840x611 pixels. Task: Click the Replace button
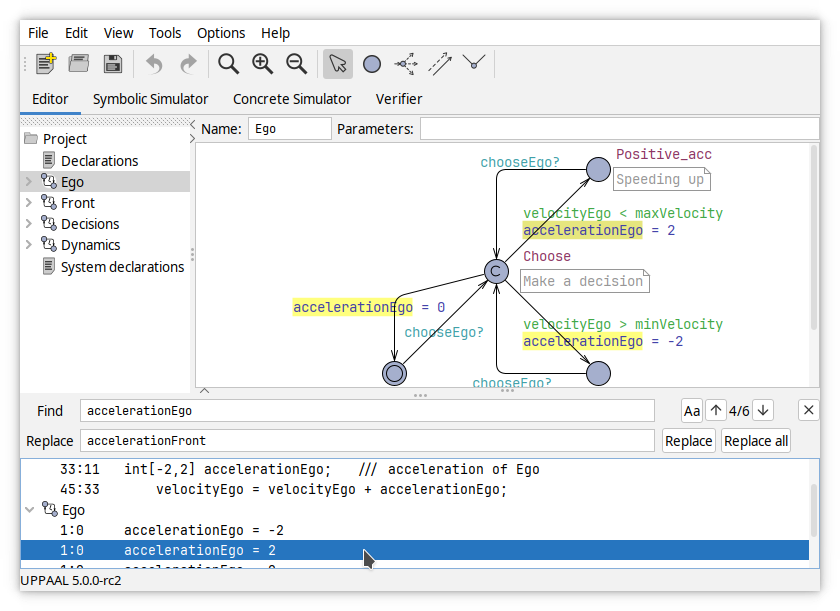(688, 441)
